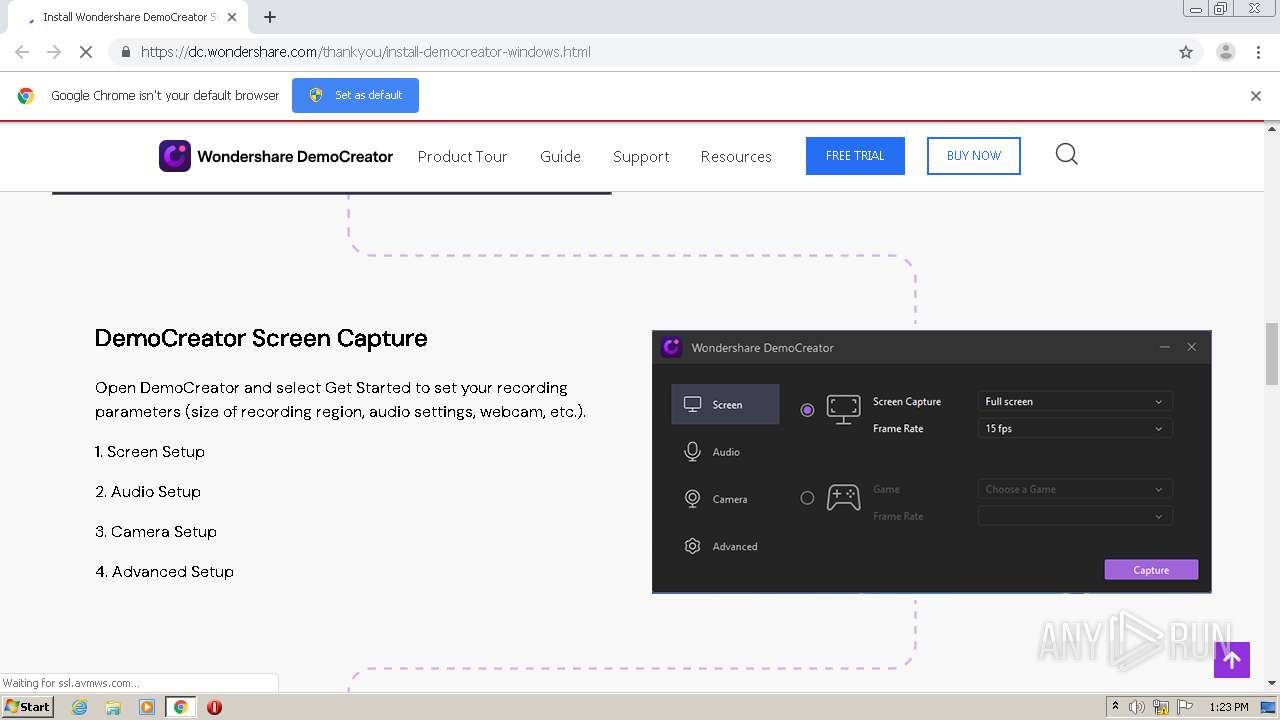
Task: Close the Install Wondershare DemoCreator tab
Action: coord(232,17)
